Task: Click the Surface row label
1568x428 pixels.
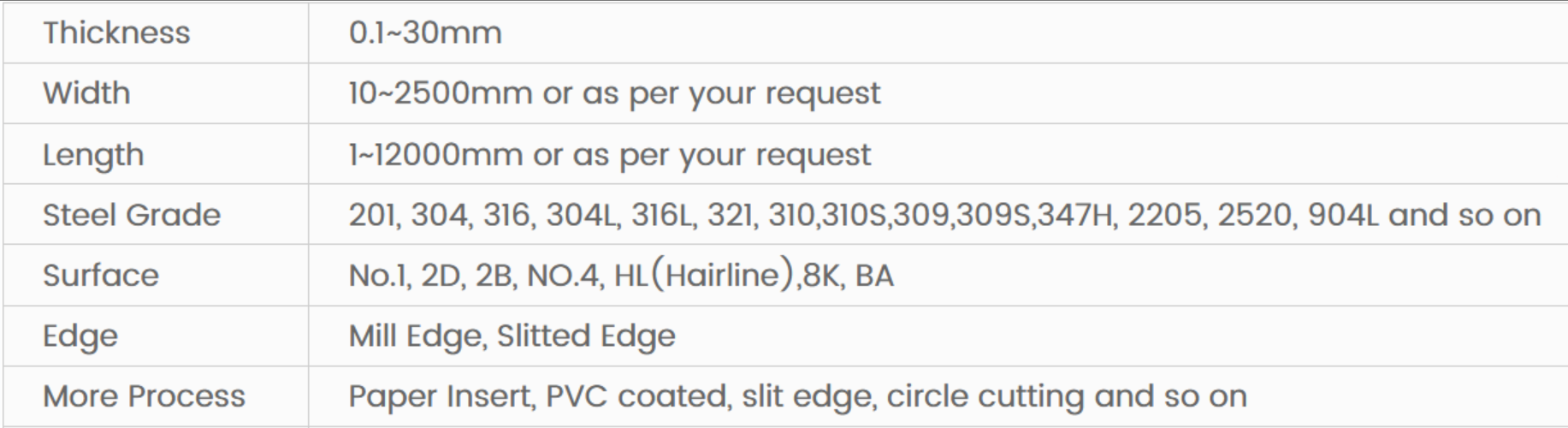Action: [101, 276]
